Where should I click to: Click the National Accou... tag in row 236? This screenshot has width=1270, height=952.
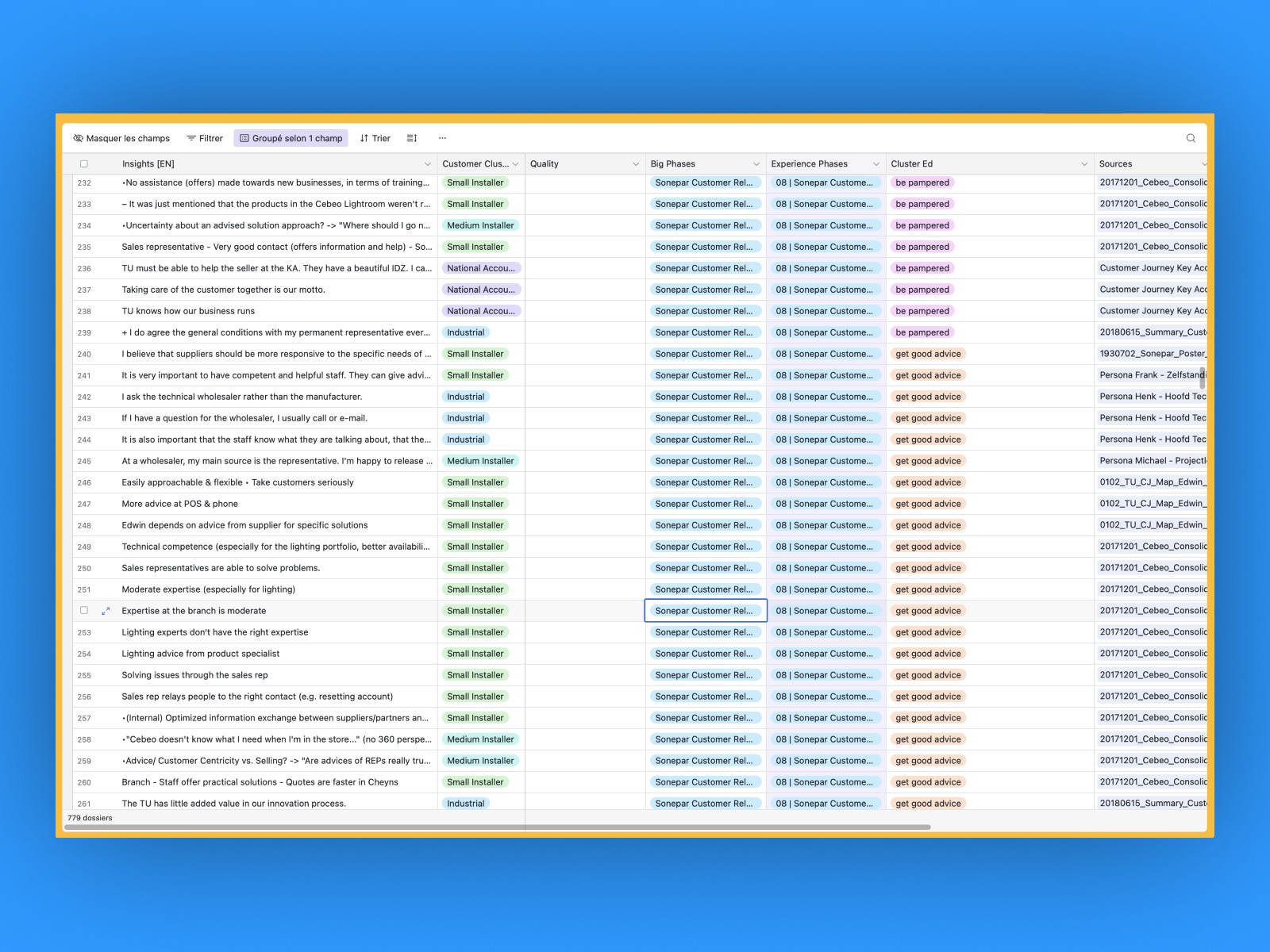pos(481,268)
